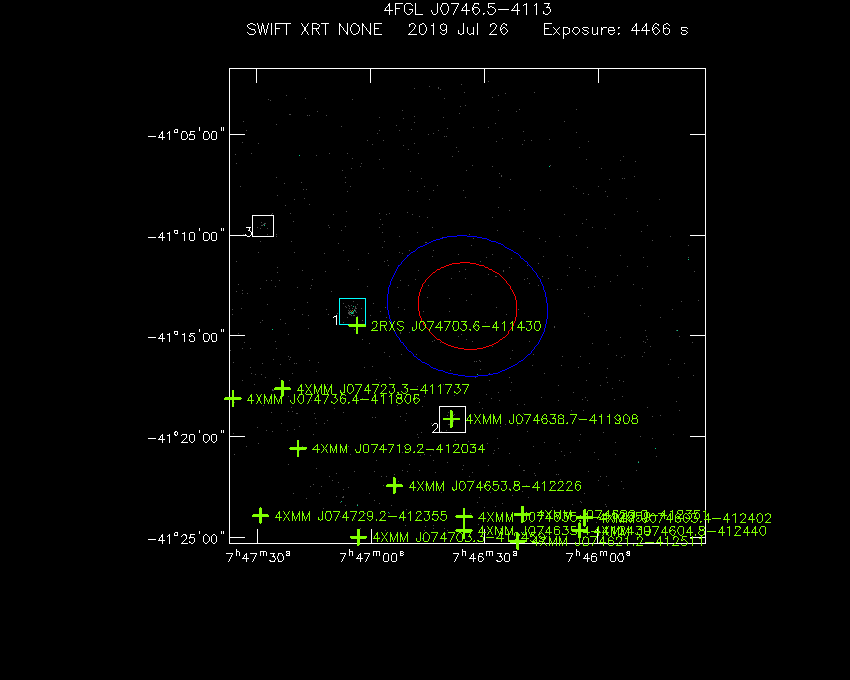
Task: Click the observation date 2019 Jul 26
Action: [458, 29]
